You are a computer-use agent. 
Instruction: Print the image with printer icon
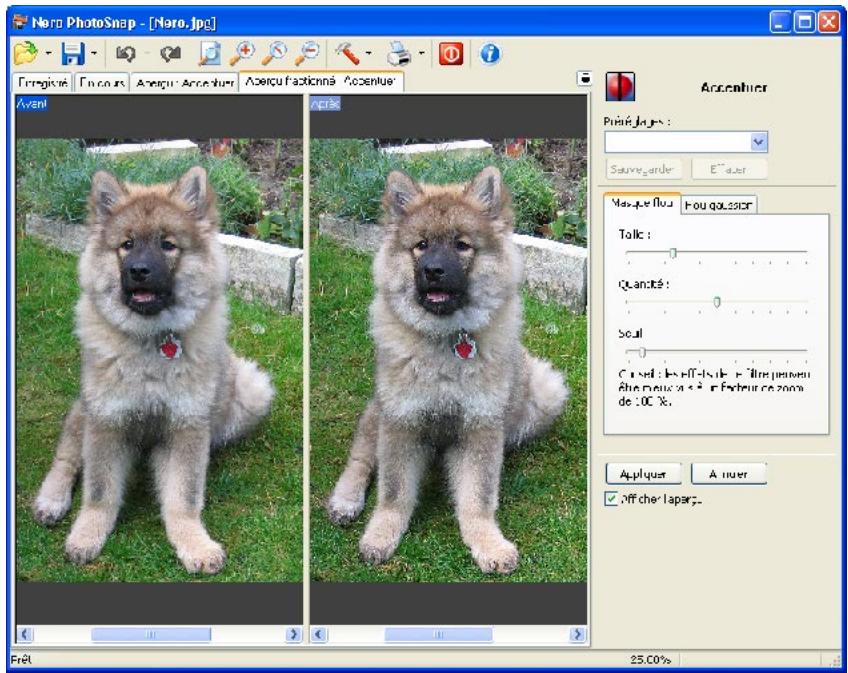pos(399,54)
